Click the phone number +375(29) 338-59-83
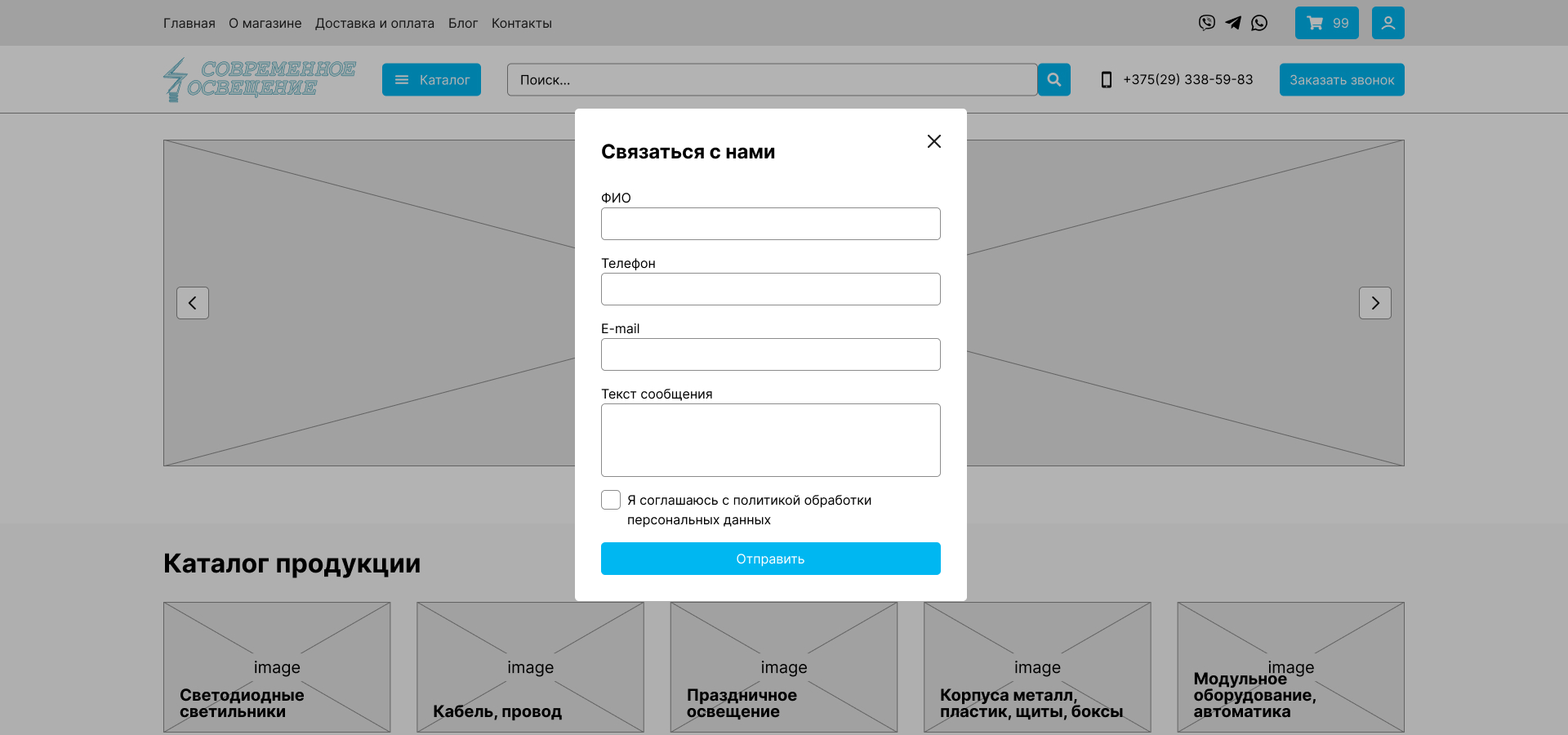 tap(1187, 80)
